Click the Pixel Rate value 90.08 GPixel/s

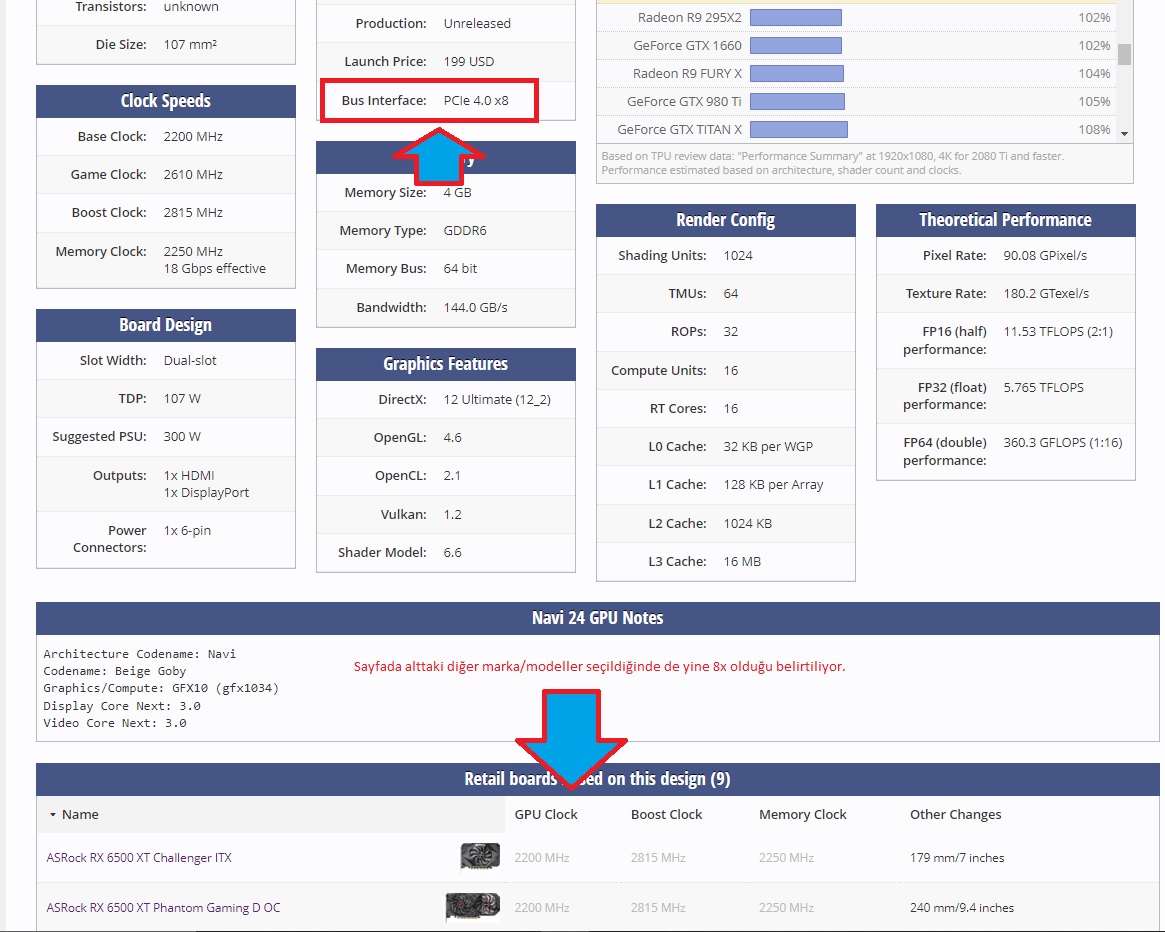pos(1045,256)
